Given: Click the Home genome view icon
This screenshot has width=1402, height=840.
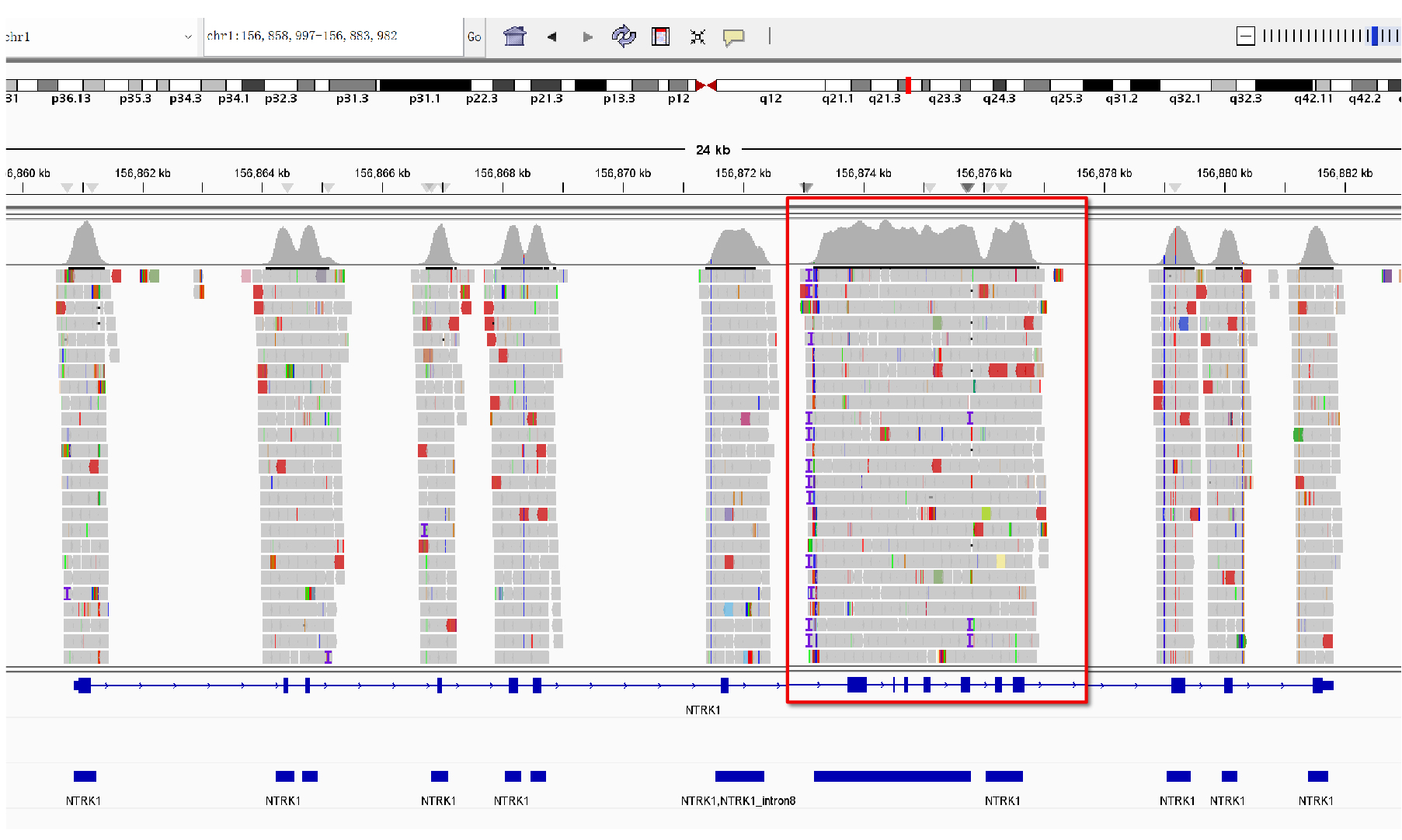Looking at the screenshot, I should [514, 36].
